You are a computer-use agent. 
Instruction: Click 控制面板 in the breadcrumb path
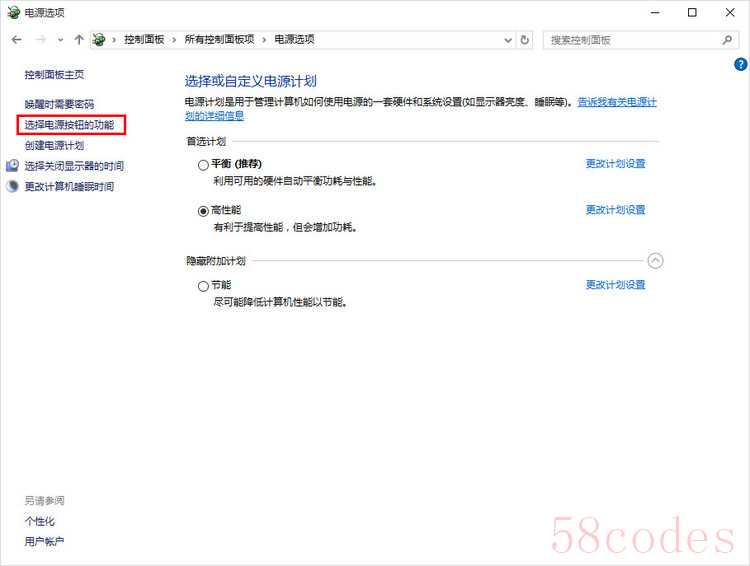click(x=144, y=40)
